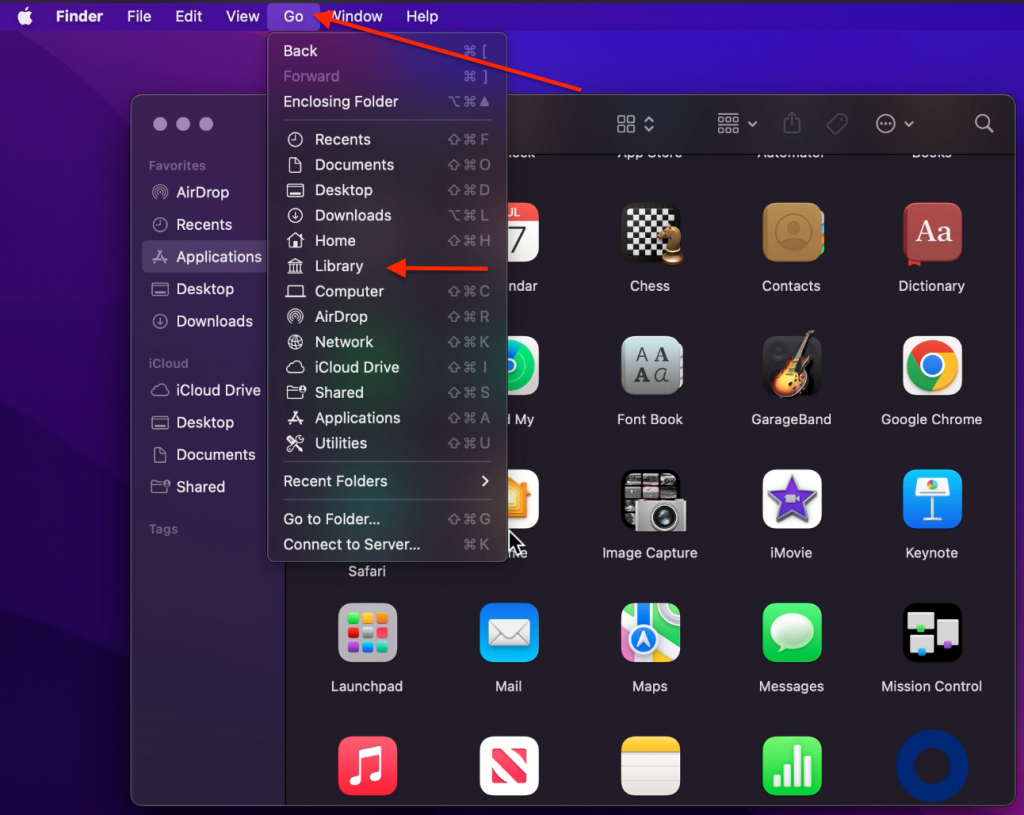
Task: Select Desktop under iCloud sidebar section
Action: pyautogui.click(x=204, y=423)
